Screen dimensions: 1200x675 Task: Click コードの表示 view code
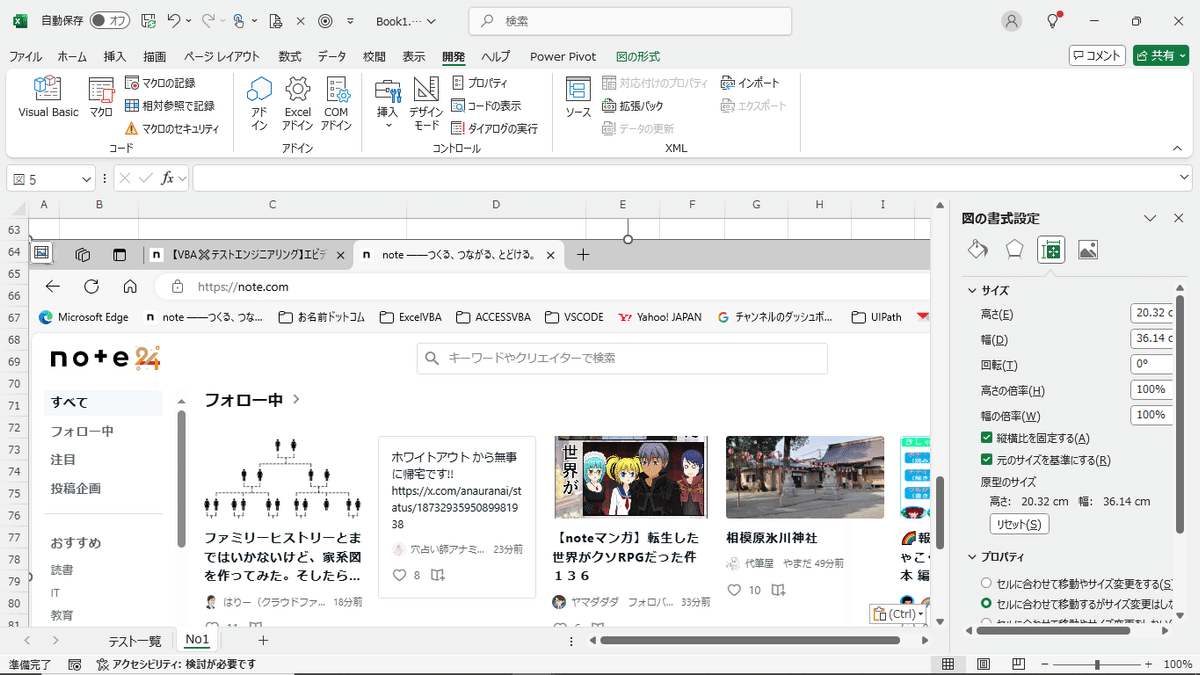[486, 106]
